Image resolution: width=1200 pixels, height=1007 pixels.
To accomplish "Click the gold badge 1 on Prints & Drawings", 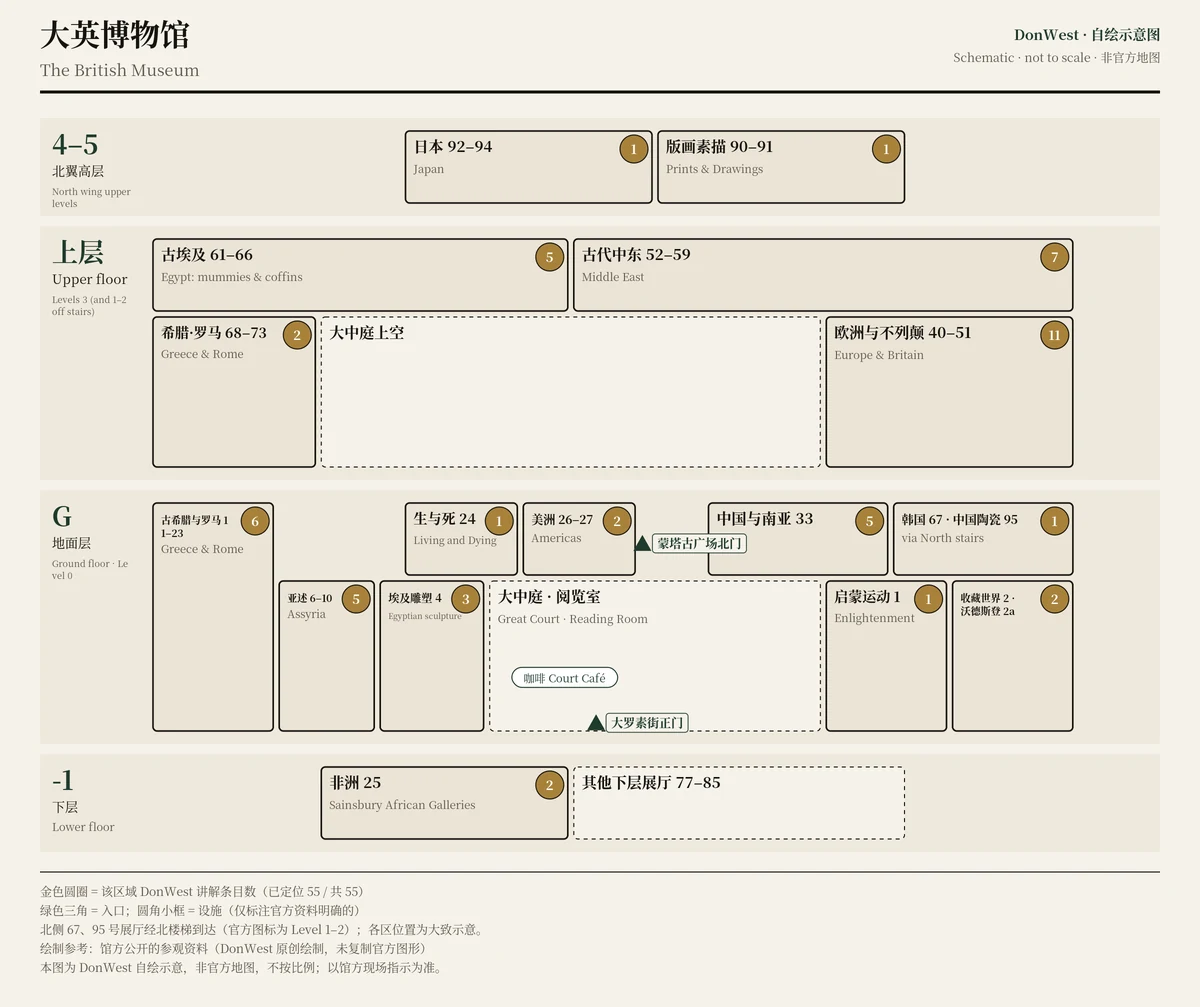I will point(885,150).
